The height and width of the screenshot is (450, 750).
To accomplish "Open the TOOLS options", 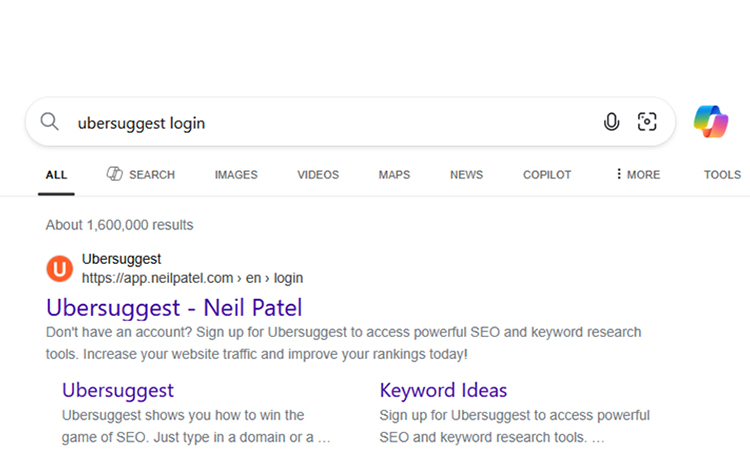I will [722, 175].
